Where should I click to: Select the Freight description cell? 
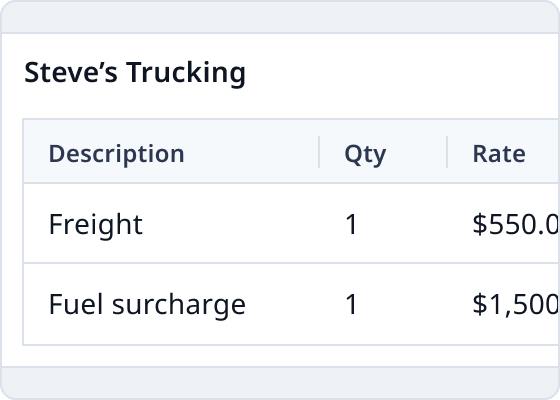(96, 224)
